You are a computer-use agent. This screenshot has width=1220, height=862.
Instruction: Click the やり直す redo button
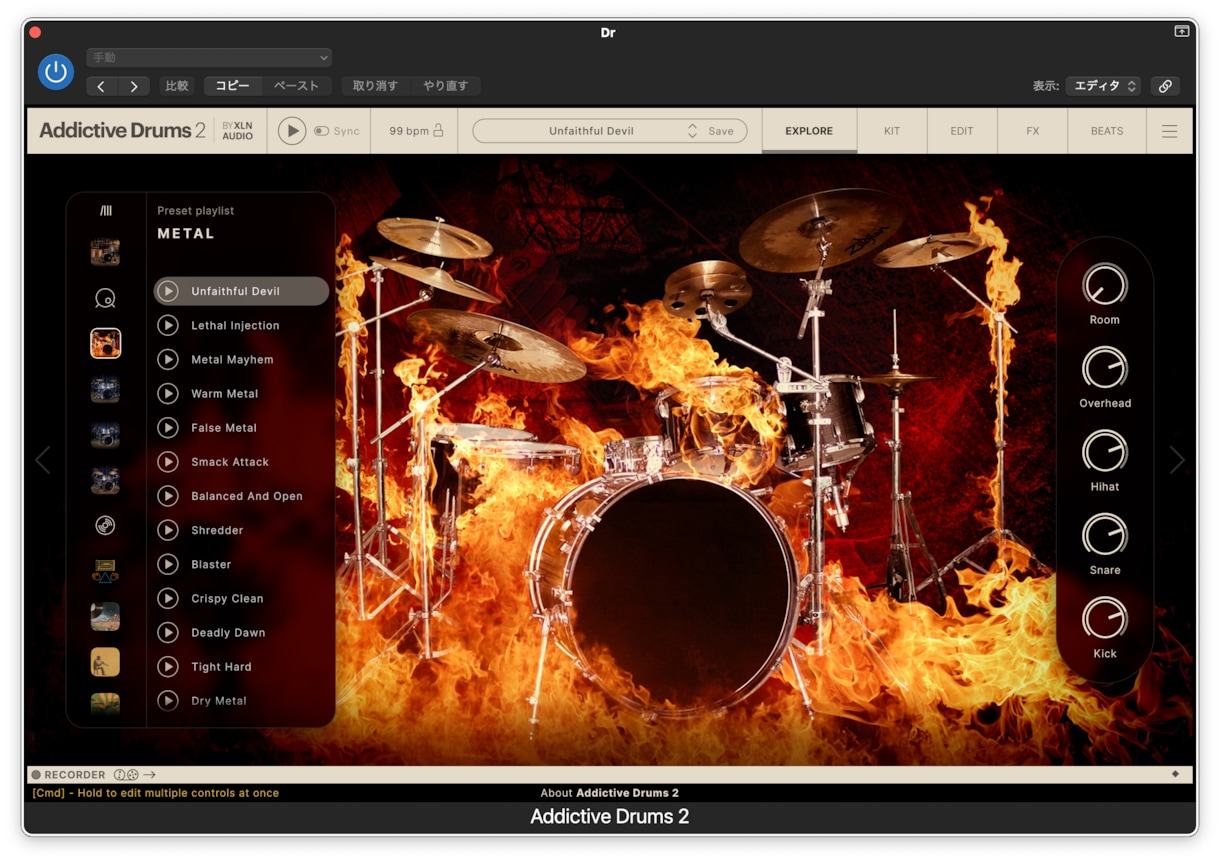click(x=445, y=86)
